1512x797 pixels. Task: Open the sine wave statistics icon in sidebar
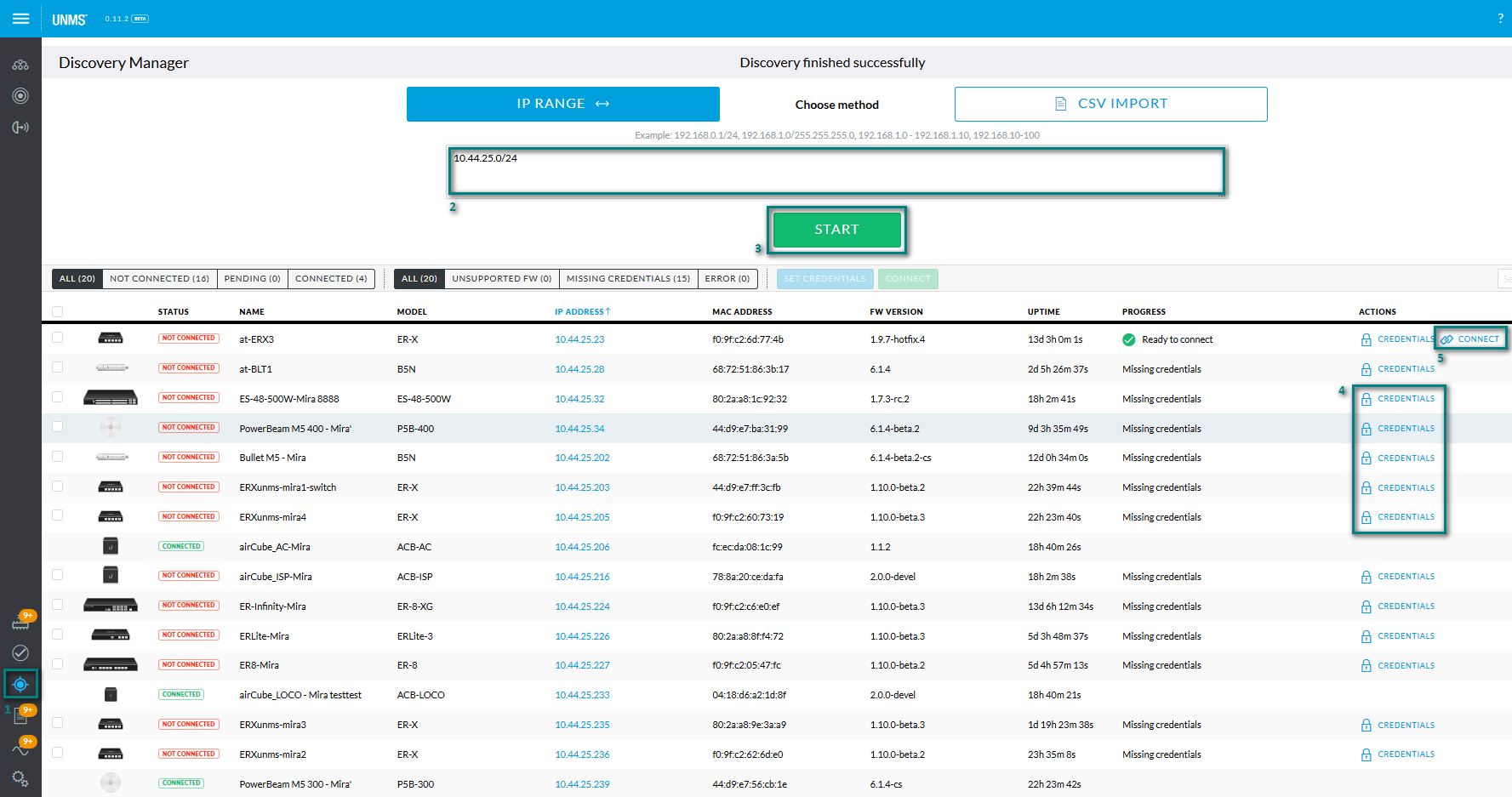click(x=20, y=749)
